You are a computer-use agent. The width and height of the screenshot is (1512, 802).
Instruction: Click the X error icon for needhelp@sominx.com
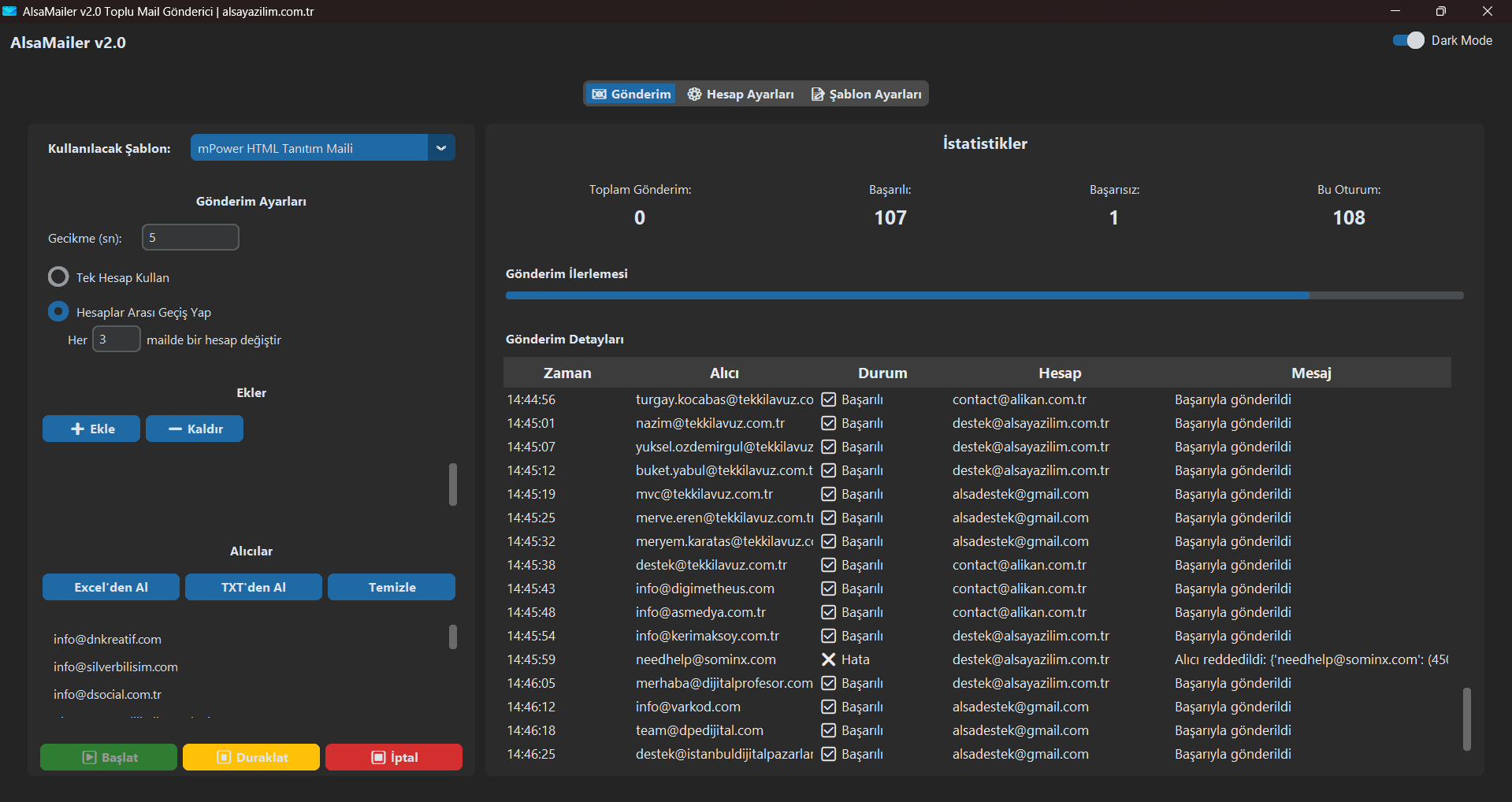[828, 659]
